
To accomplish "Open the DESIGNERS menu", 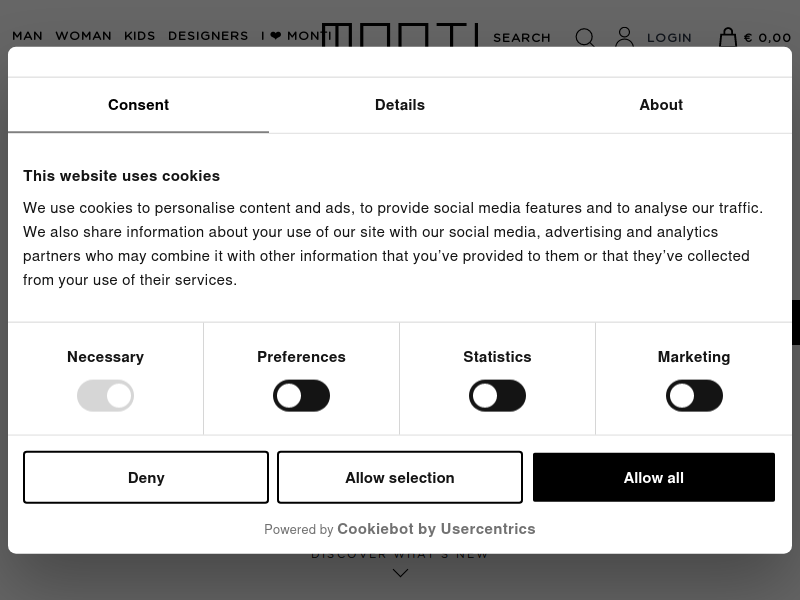I will click(x=208, y=36).
